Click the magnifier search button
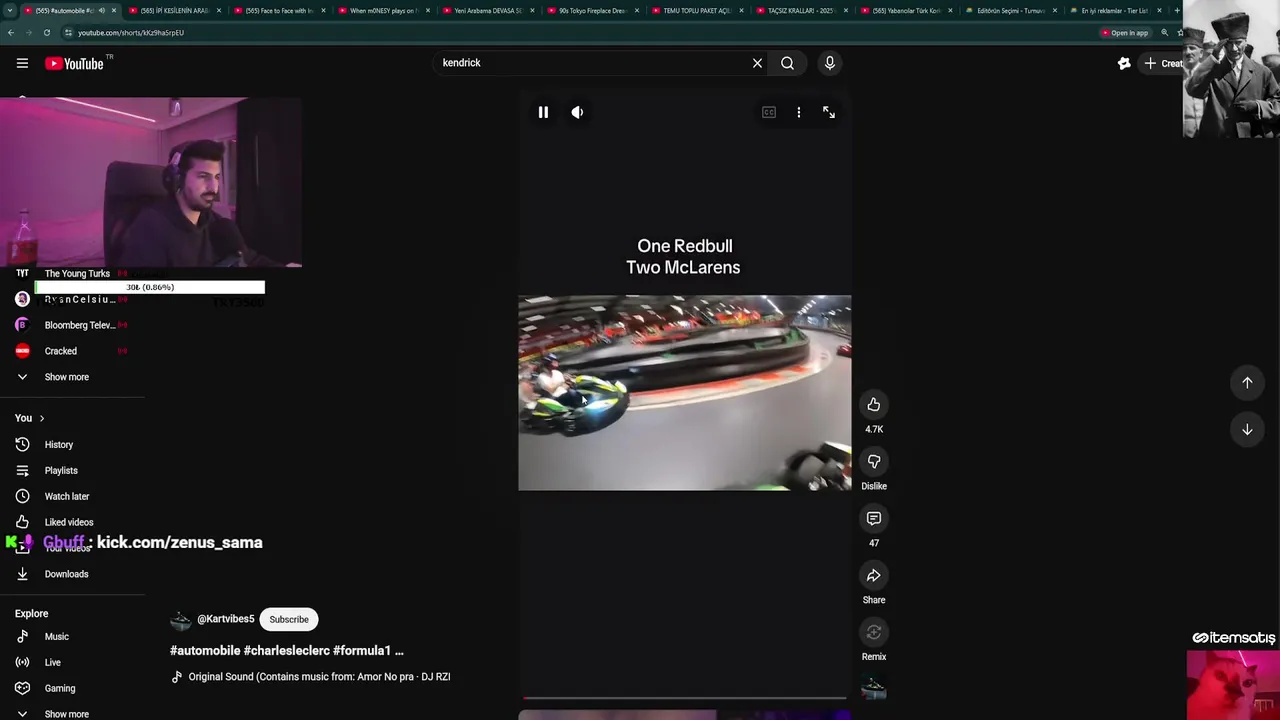 (787, 63)
